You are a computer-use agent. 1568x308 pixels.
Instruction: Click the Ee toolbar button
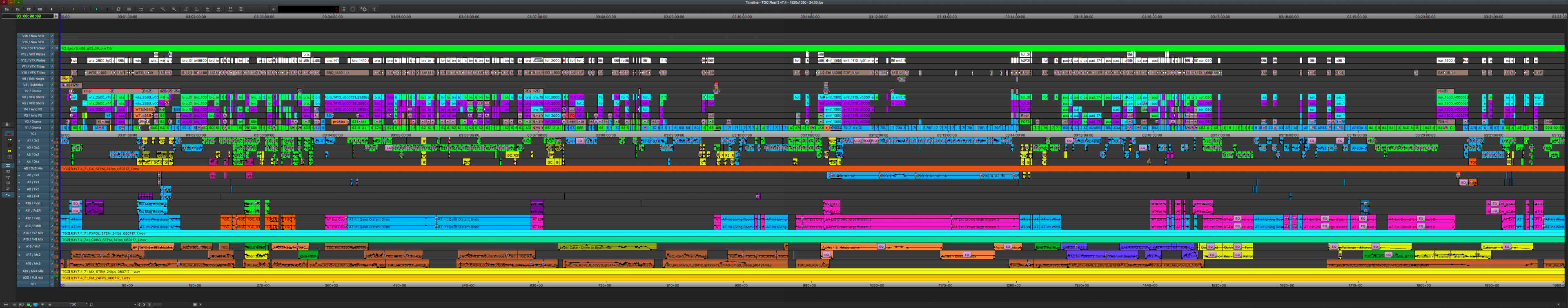pos(7,10)
